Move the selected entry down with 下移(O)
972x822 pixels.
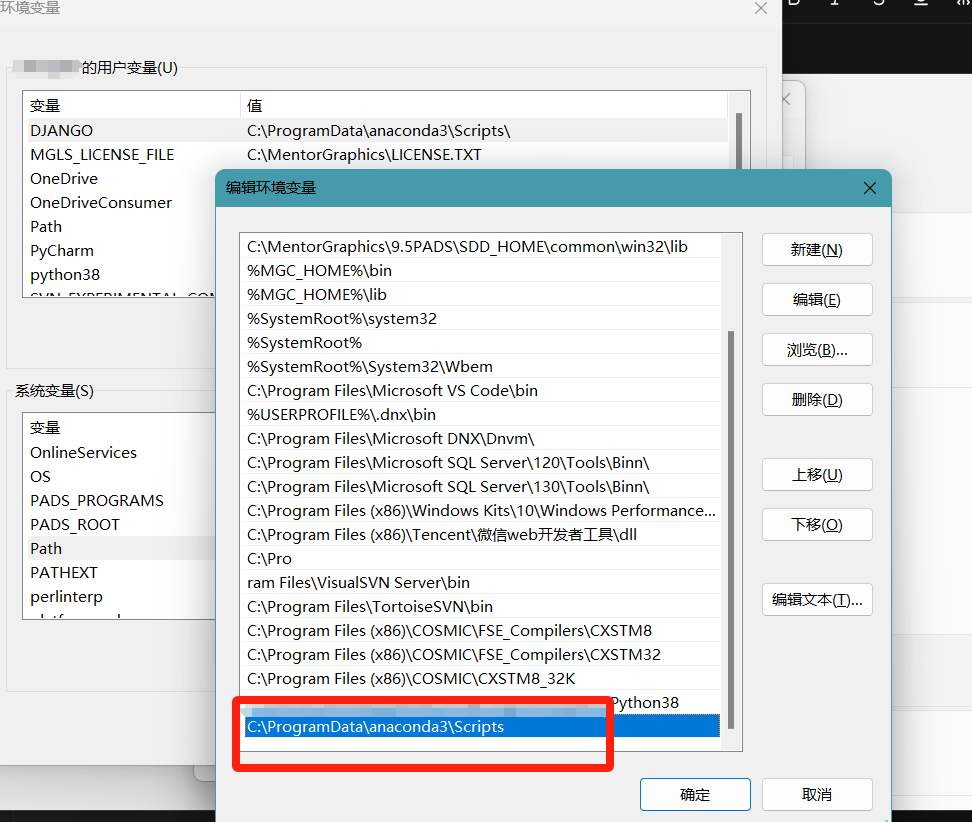click(817, 524)
